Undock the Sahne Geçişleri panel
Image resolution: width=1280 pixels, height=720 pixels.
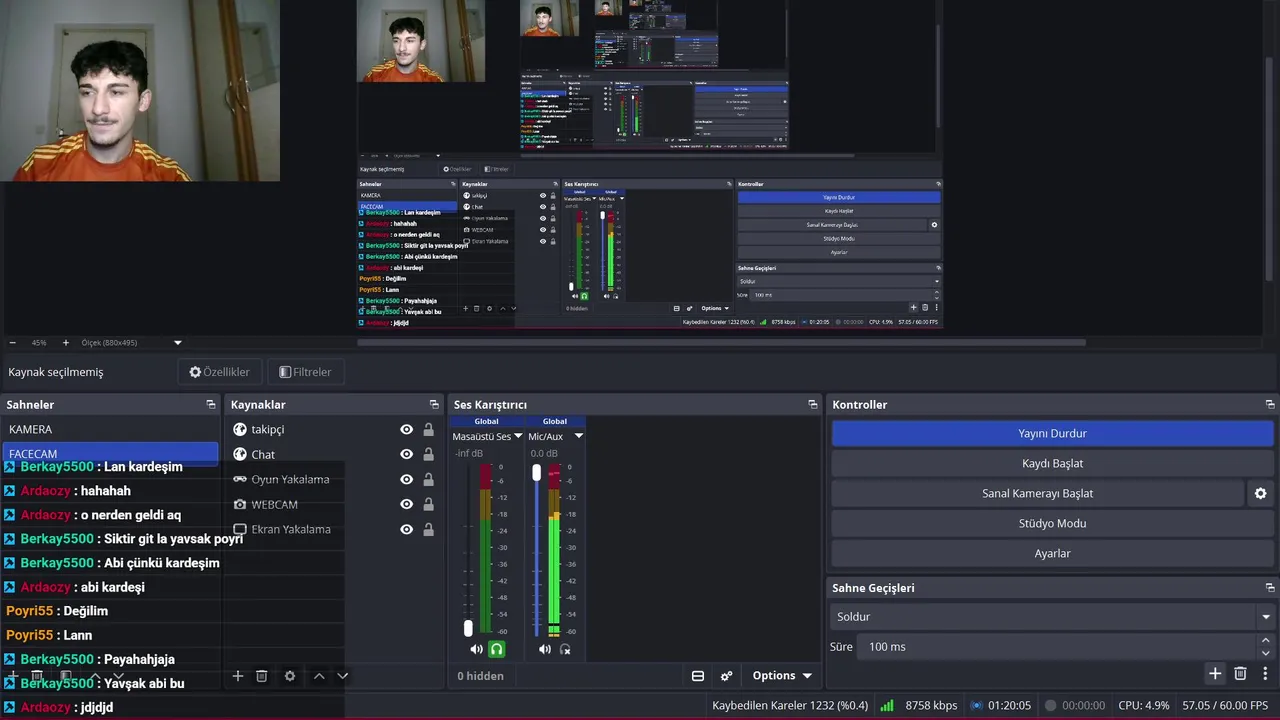pos(1270,588)
